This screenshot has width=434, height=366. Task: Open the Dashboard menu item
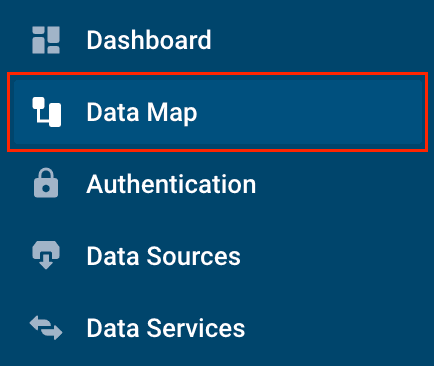217,40
